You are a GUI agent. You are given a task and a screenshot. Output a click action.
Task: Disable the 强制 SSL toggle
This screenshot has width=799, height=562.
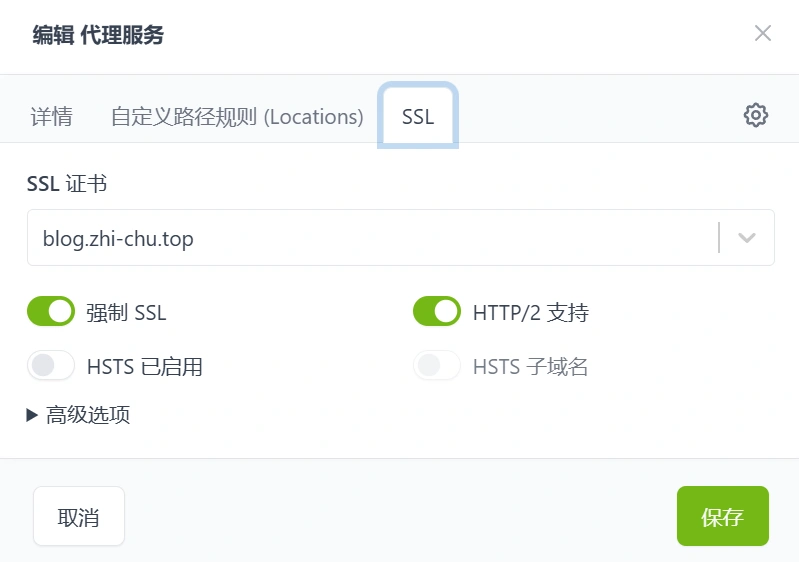coord(51,312)
